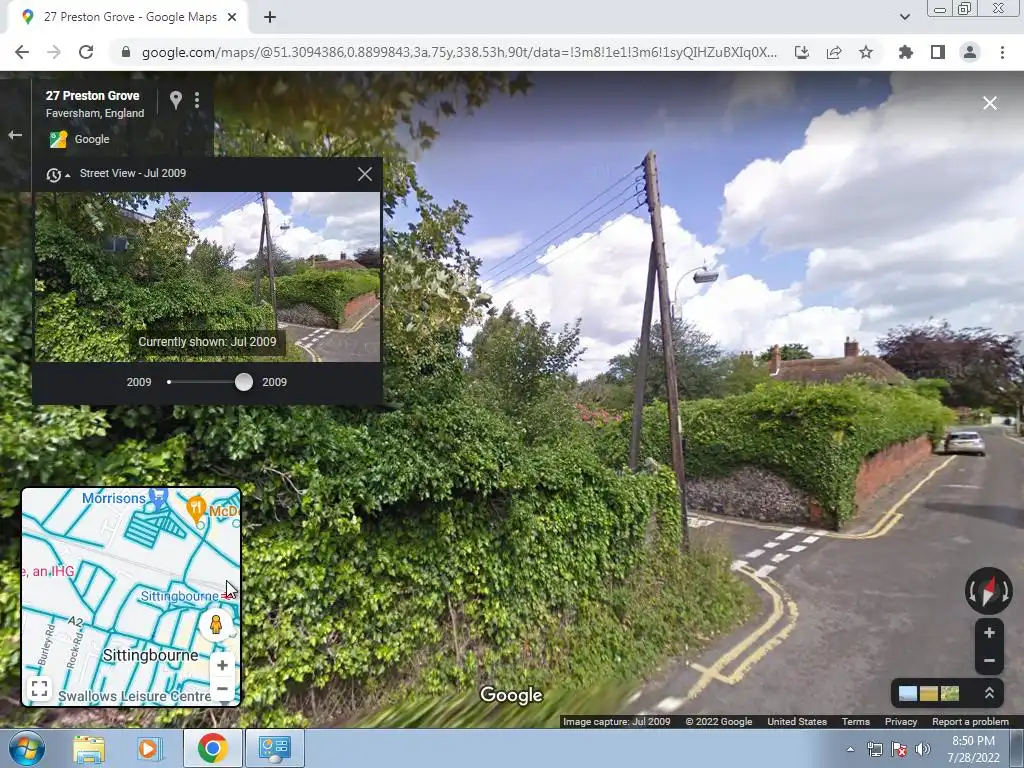Collapse the Street View time-travel clock dropdown

(x=57, y=175)
